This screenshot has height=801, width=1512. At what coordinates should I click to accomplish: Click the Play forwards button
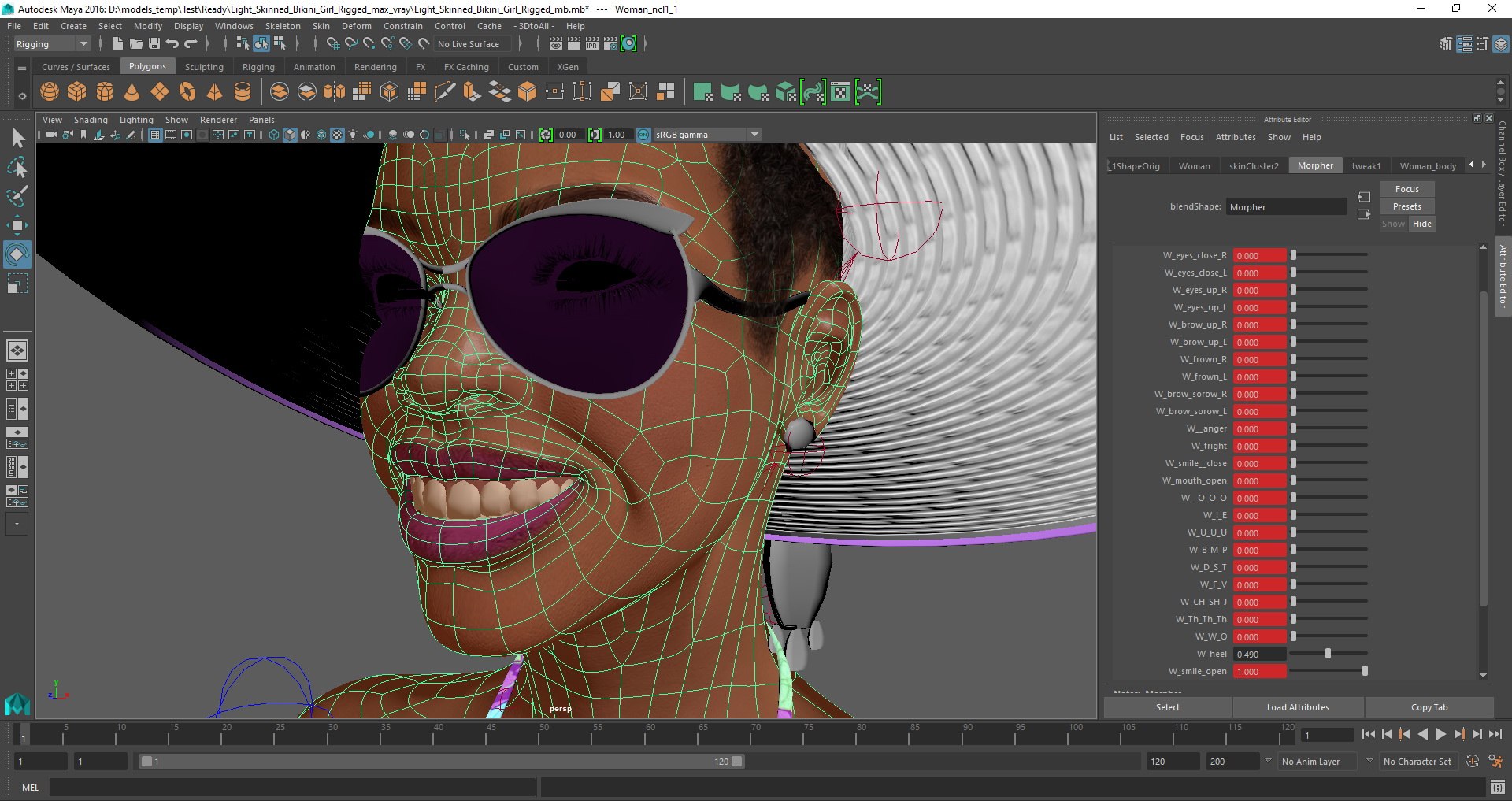pos(1440,734)
